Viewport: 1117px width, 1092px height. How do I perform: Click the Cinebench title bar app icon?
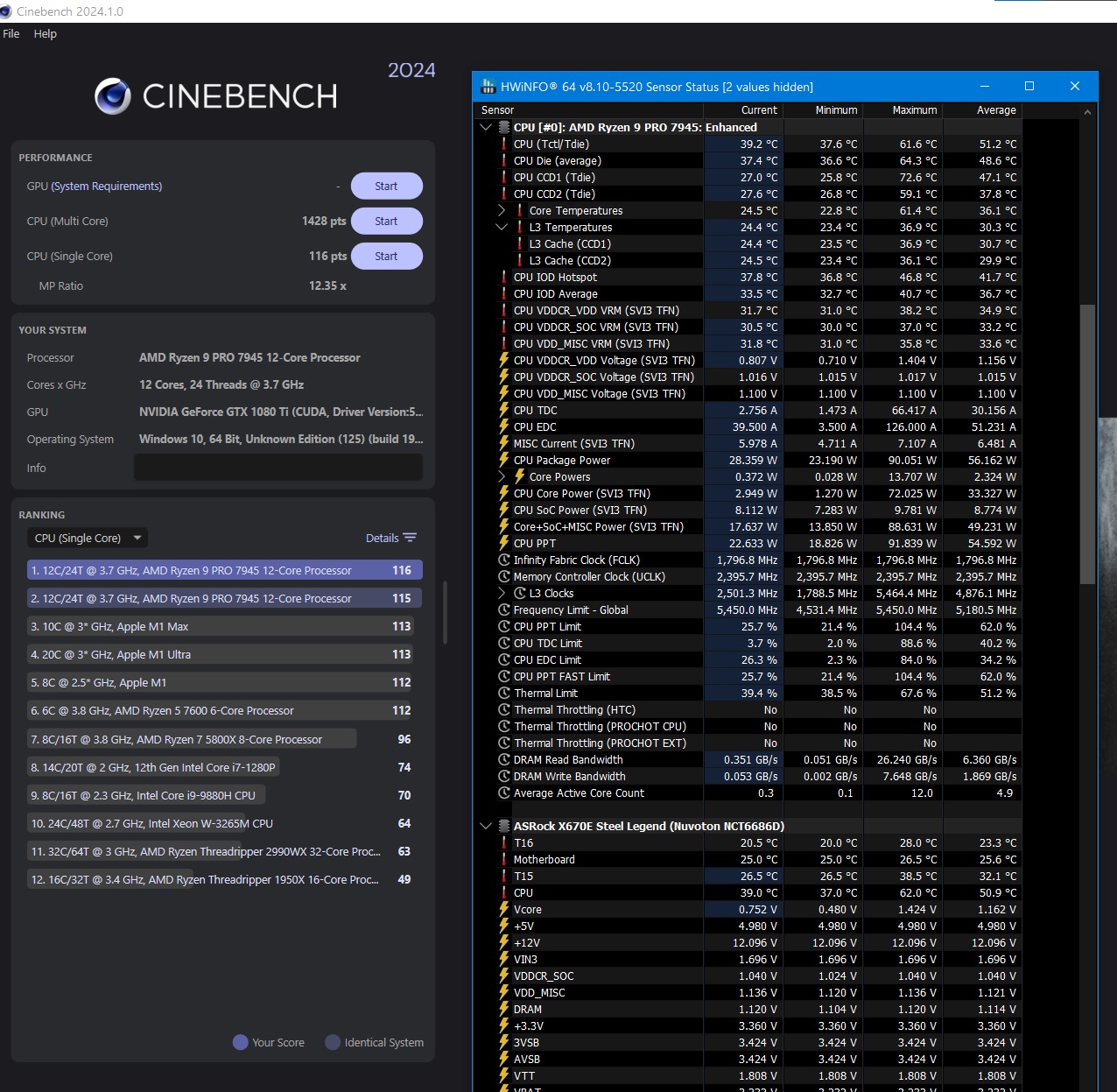(5, 11)
